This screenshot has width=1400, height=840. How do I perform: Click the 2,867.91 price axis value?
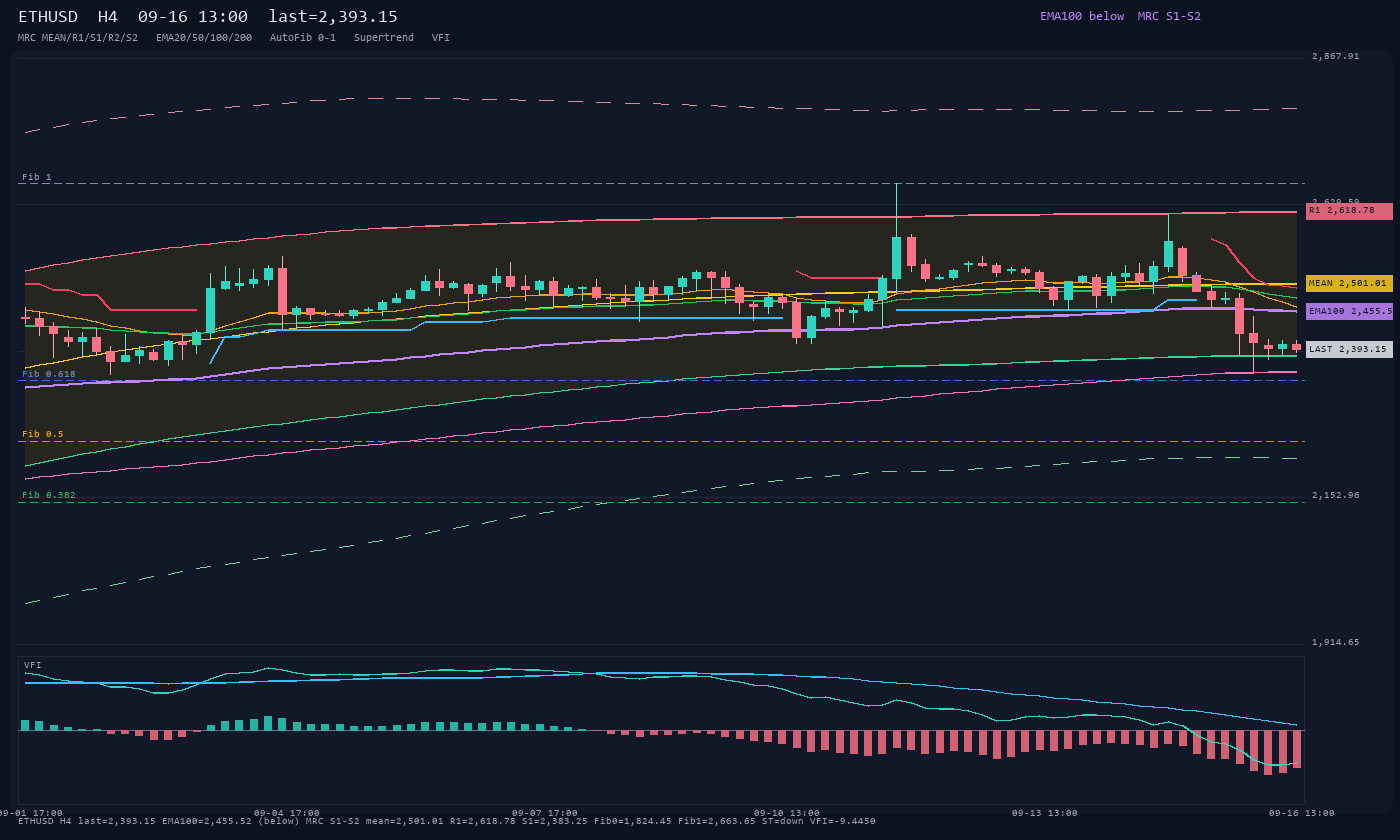coord(1336,56)
